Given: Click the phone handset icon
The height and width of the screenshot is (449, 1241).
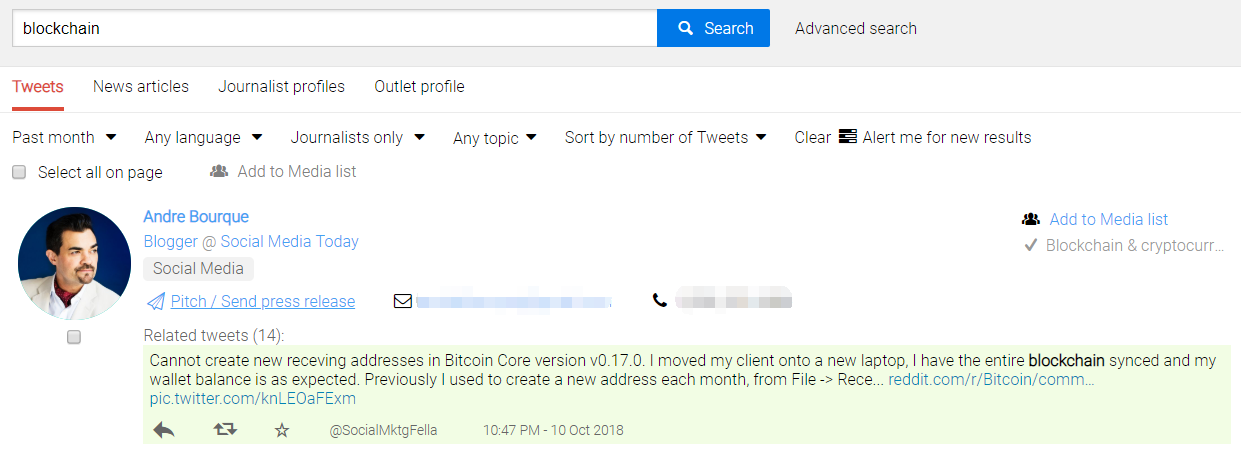Looking at the screenshot, I should (x=660, y=300).
